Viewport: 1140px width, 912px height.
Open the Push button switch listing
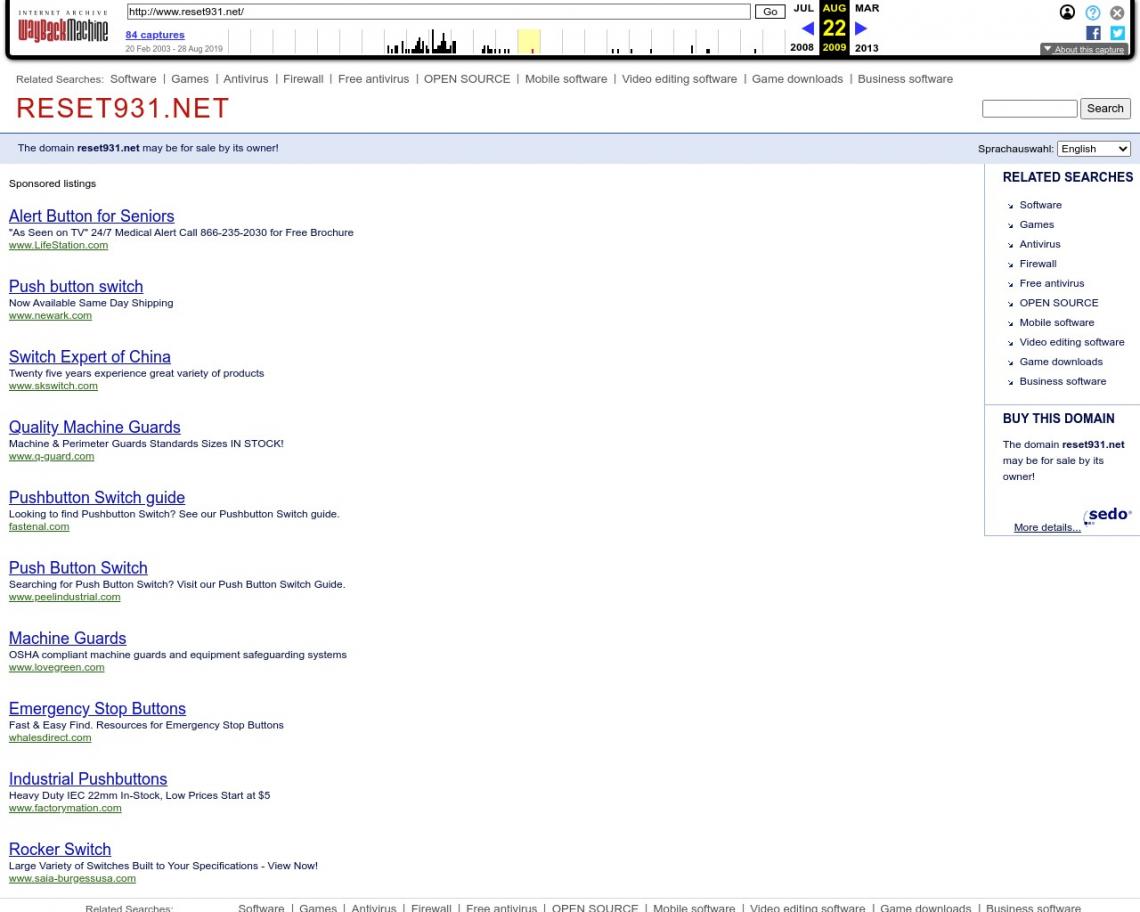[x=76, y=287]
